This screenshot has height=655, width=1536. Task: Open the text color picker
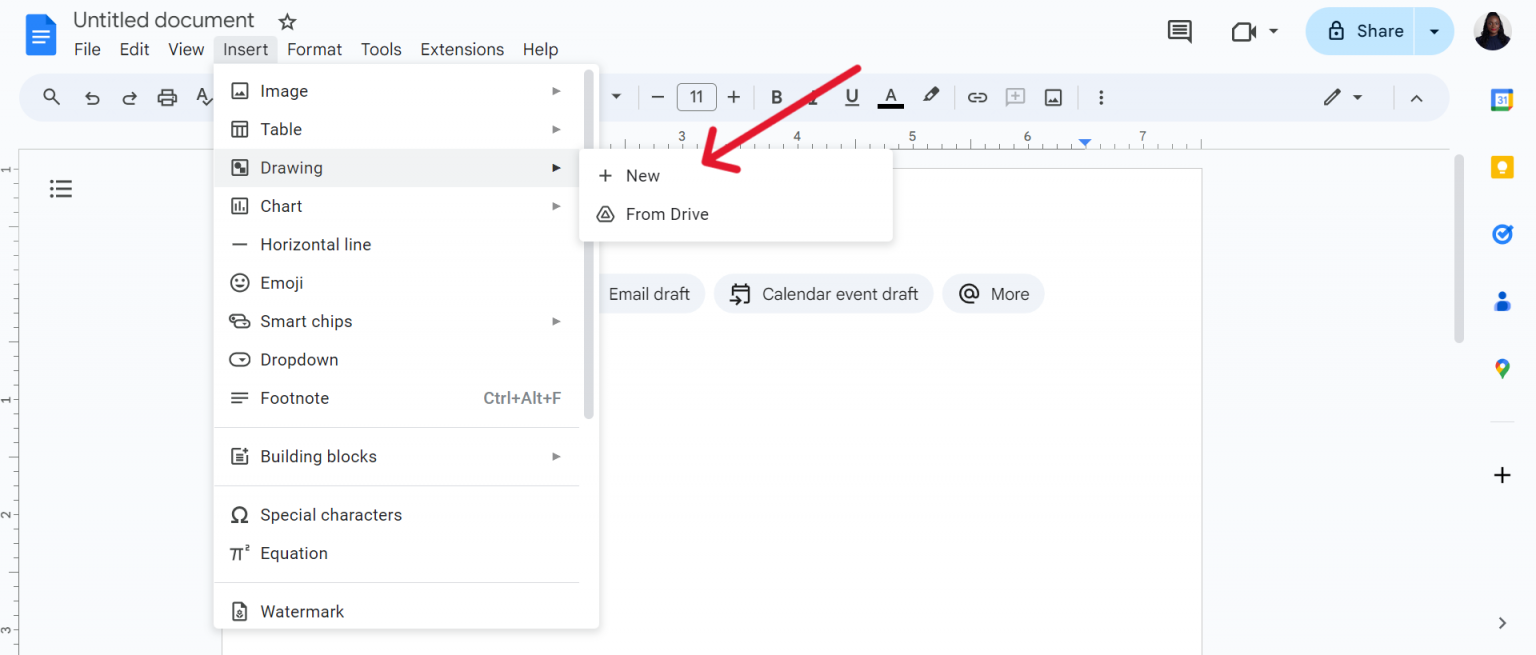pos(890,97)
